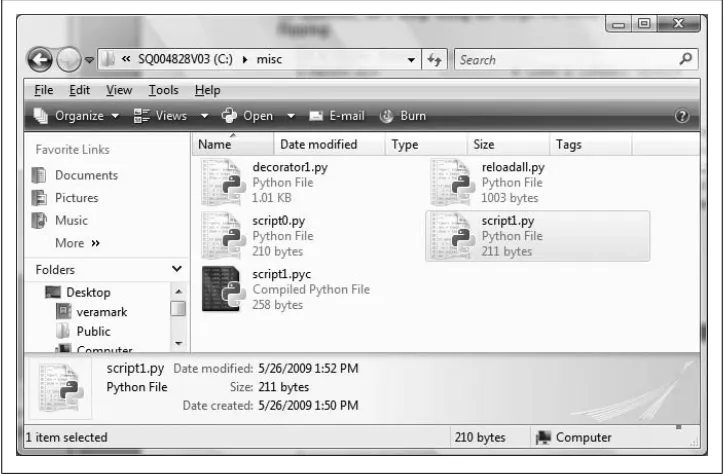The height and width of the screenshot is (474, 724).
Task: Select the script0.py file icon
Action: [x=222, y=236]
